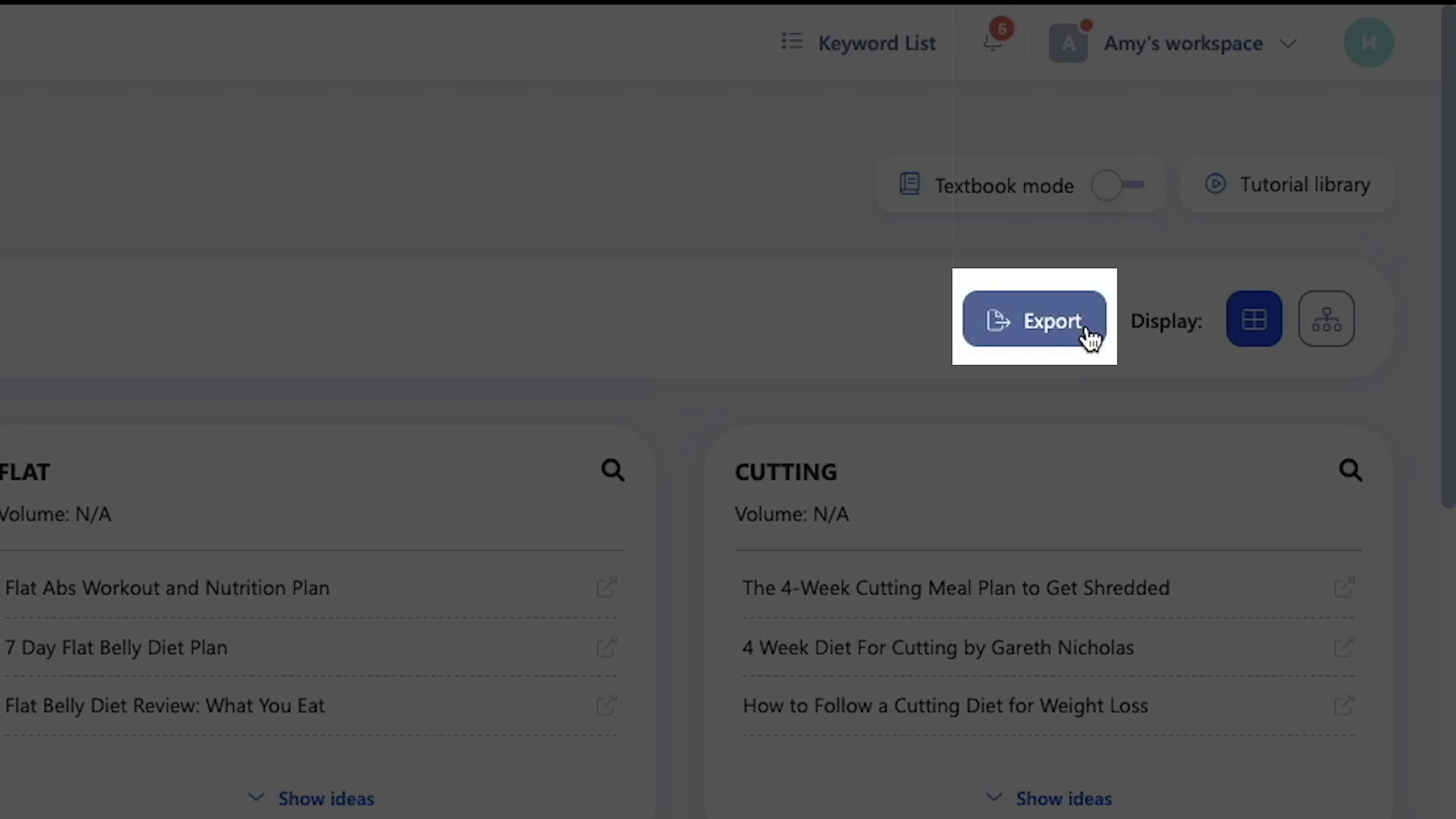
Task: Open Flat Belly Diet Review result
Action: (165, 705)
